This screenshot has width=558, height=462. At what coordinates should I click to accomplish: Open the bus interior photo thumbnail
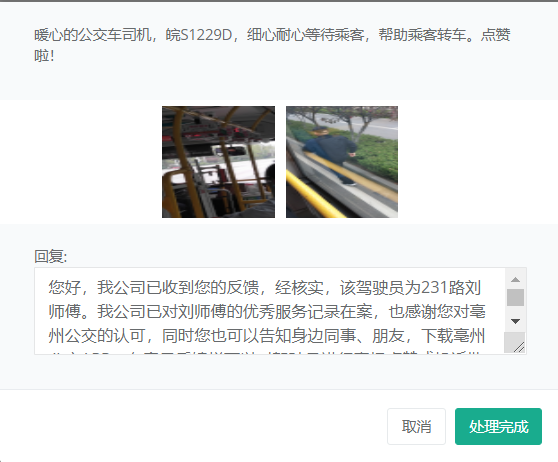tap(218, 162)
